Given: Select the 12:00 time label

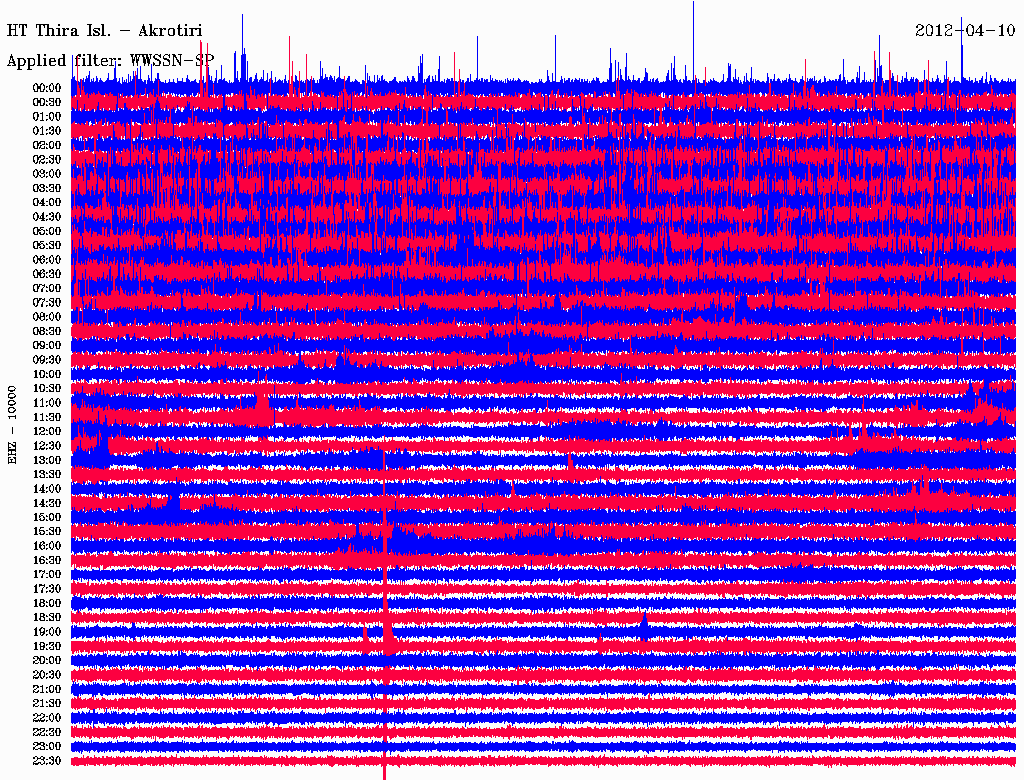Looking at the screenshot, I should pos(47,432).
